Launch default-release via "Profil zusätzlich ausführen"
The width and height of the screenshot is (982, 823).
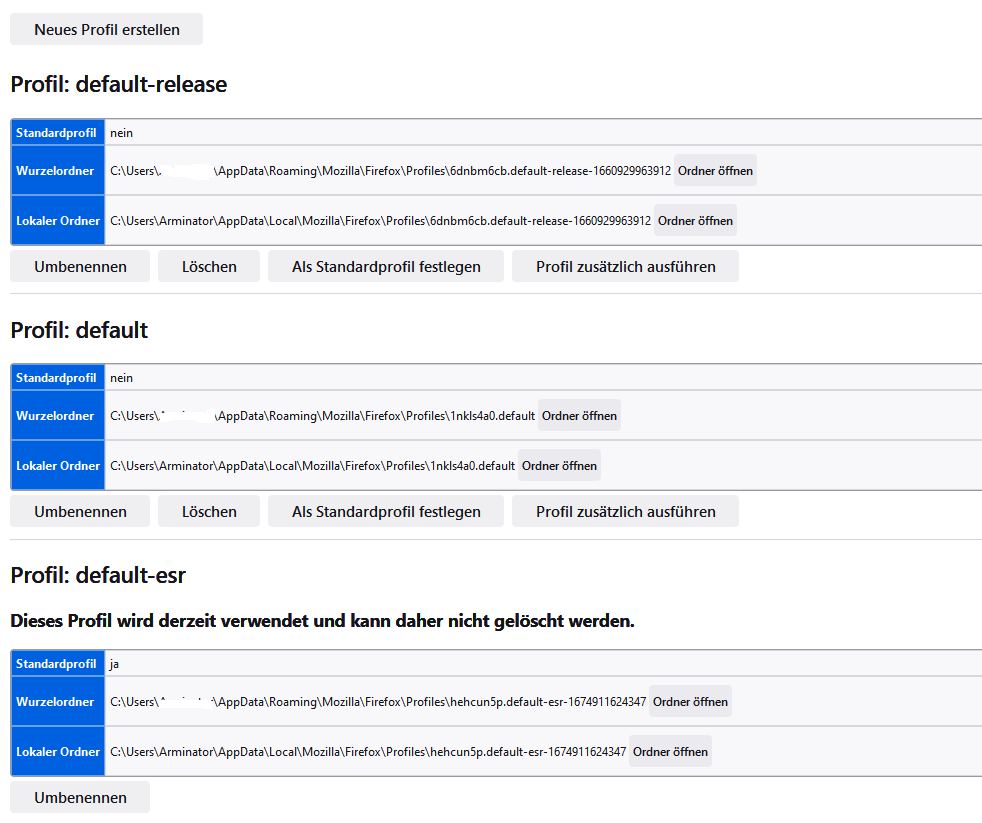625,266
